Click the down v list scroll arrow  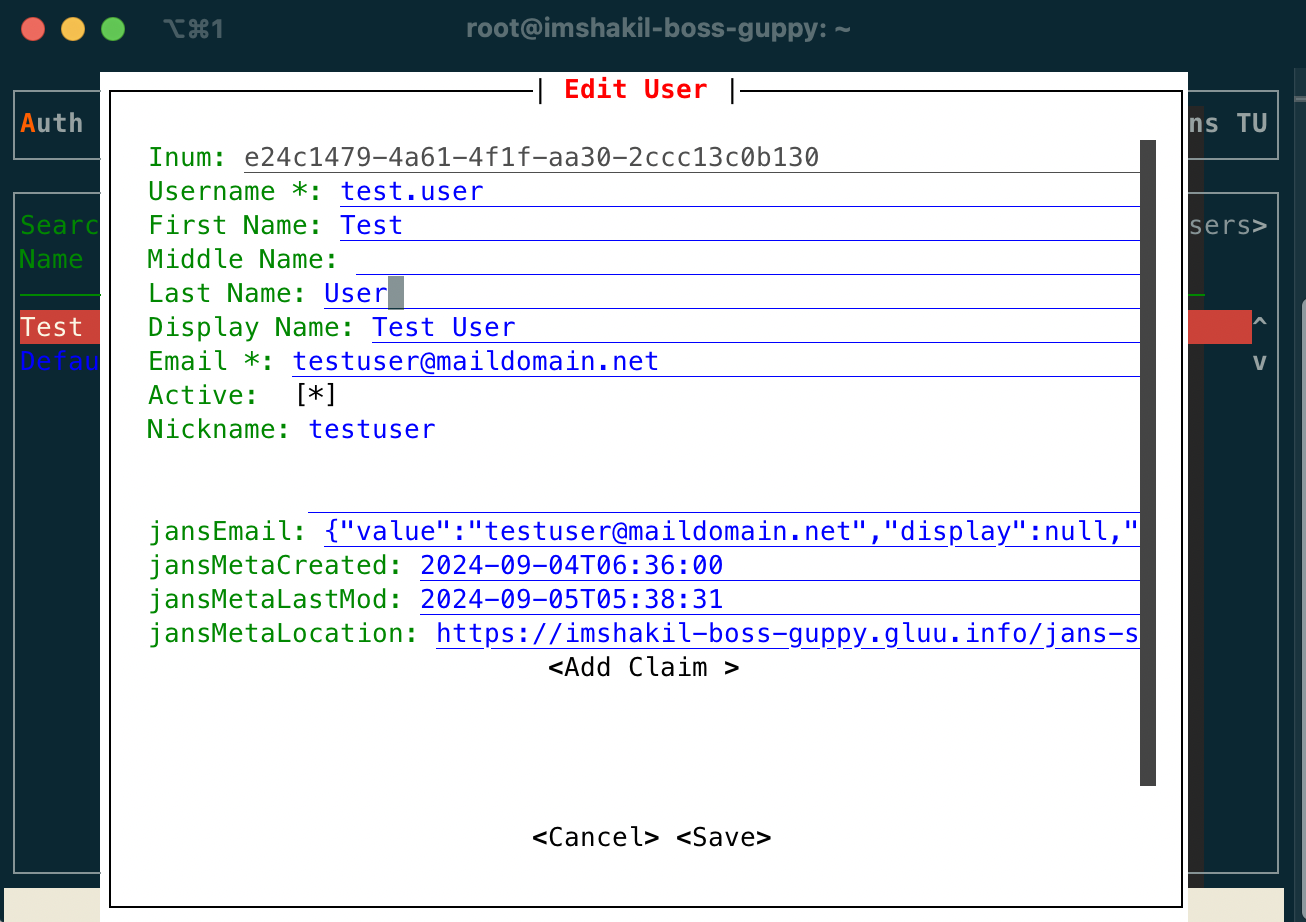click(1259, 362)
